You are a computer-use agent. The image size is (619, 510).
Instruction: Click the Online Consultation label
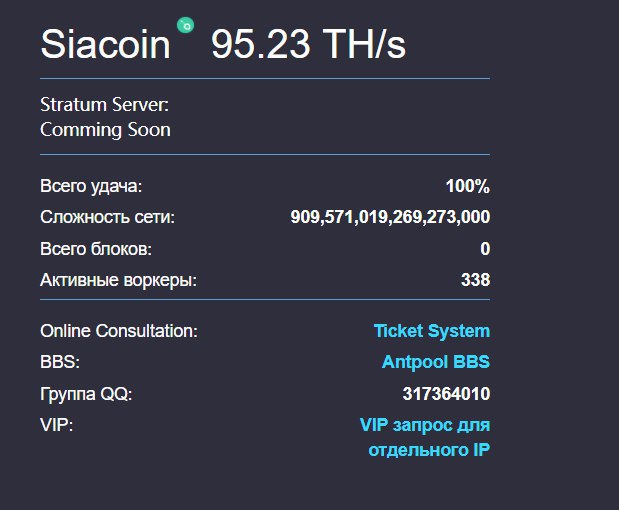tap(119, 331)
